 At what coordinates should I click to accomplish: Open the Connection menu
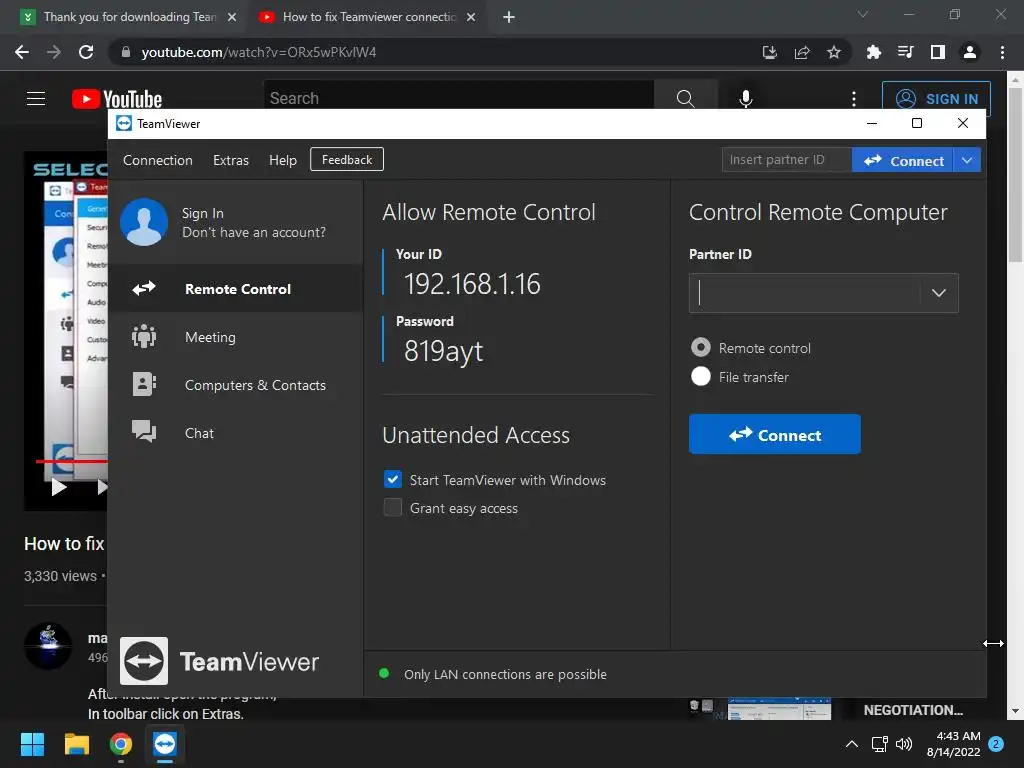(x=157, y=160)
